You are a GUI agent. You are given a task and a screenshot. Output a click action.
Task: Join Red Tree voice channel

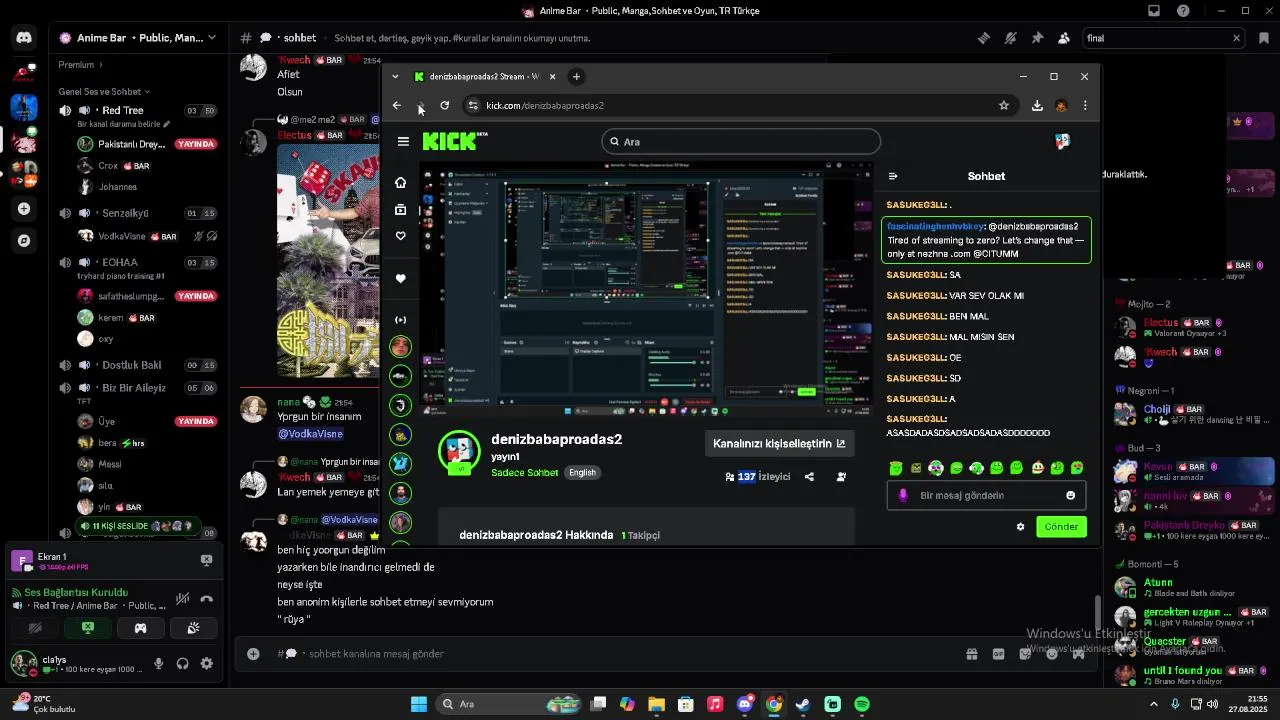click(x=138, y=111)
